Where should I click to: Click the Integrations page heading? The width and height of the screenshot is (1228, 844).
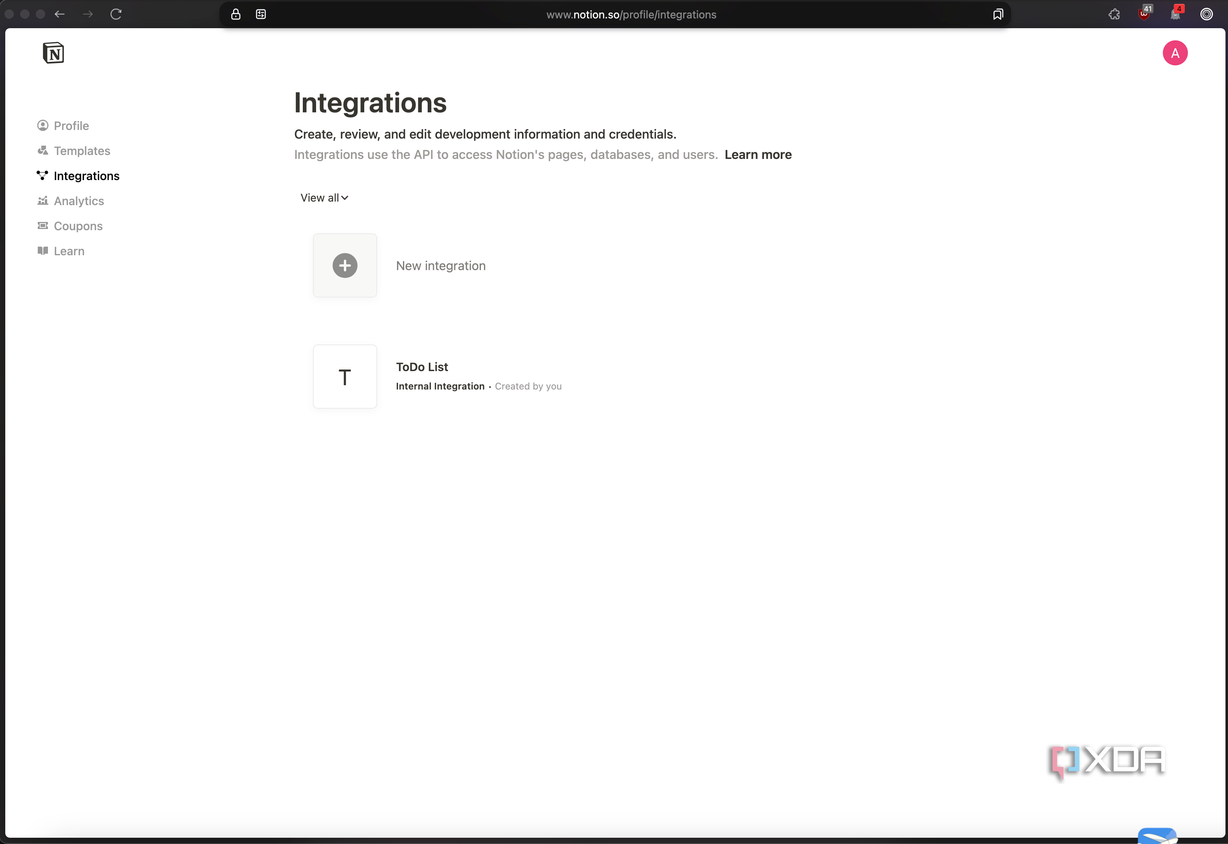tap(370, 103)
